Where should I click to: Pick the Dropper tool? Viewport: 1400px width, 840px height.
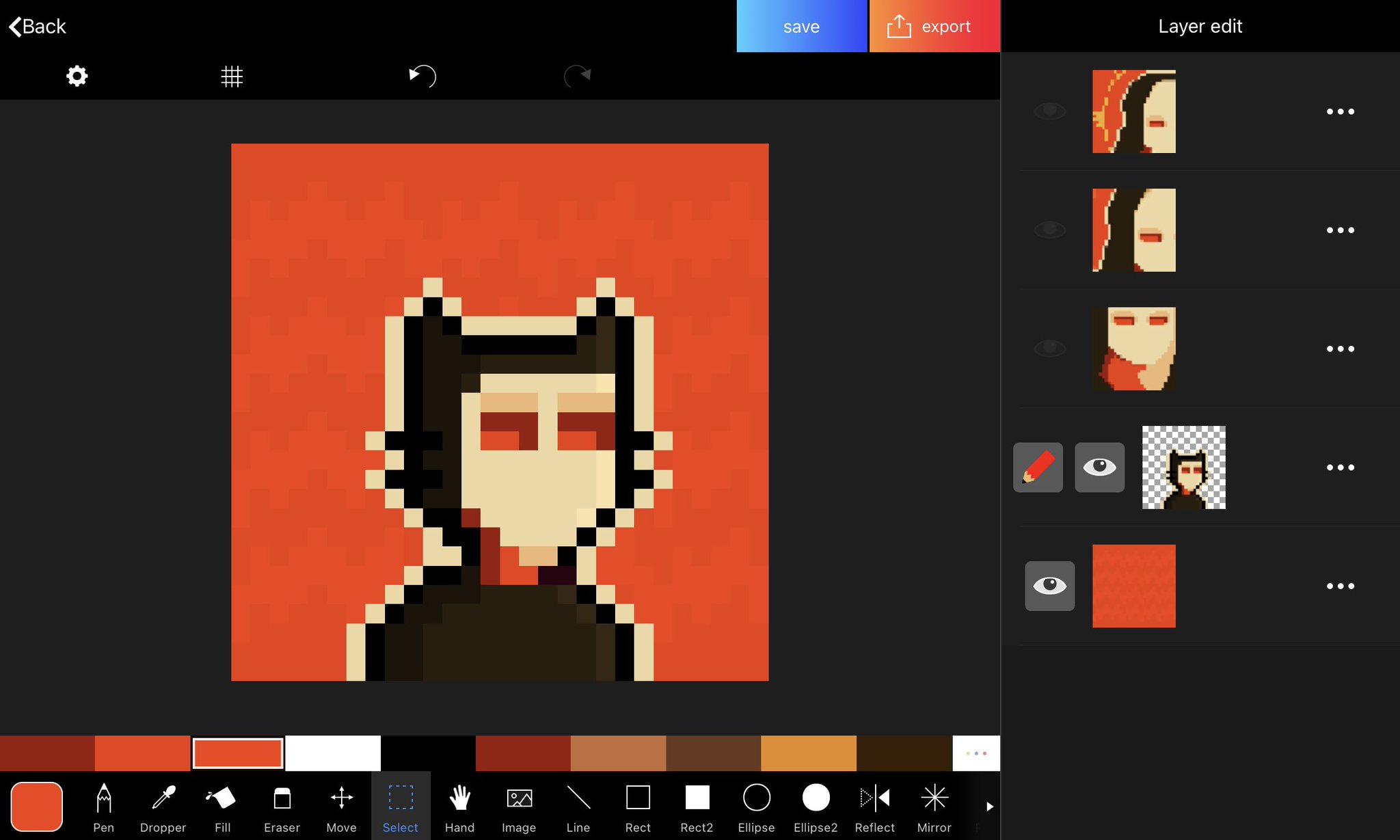tap(163, 807)
